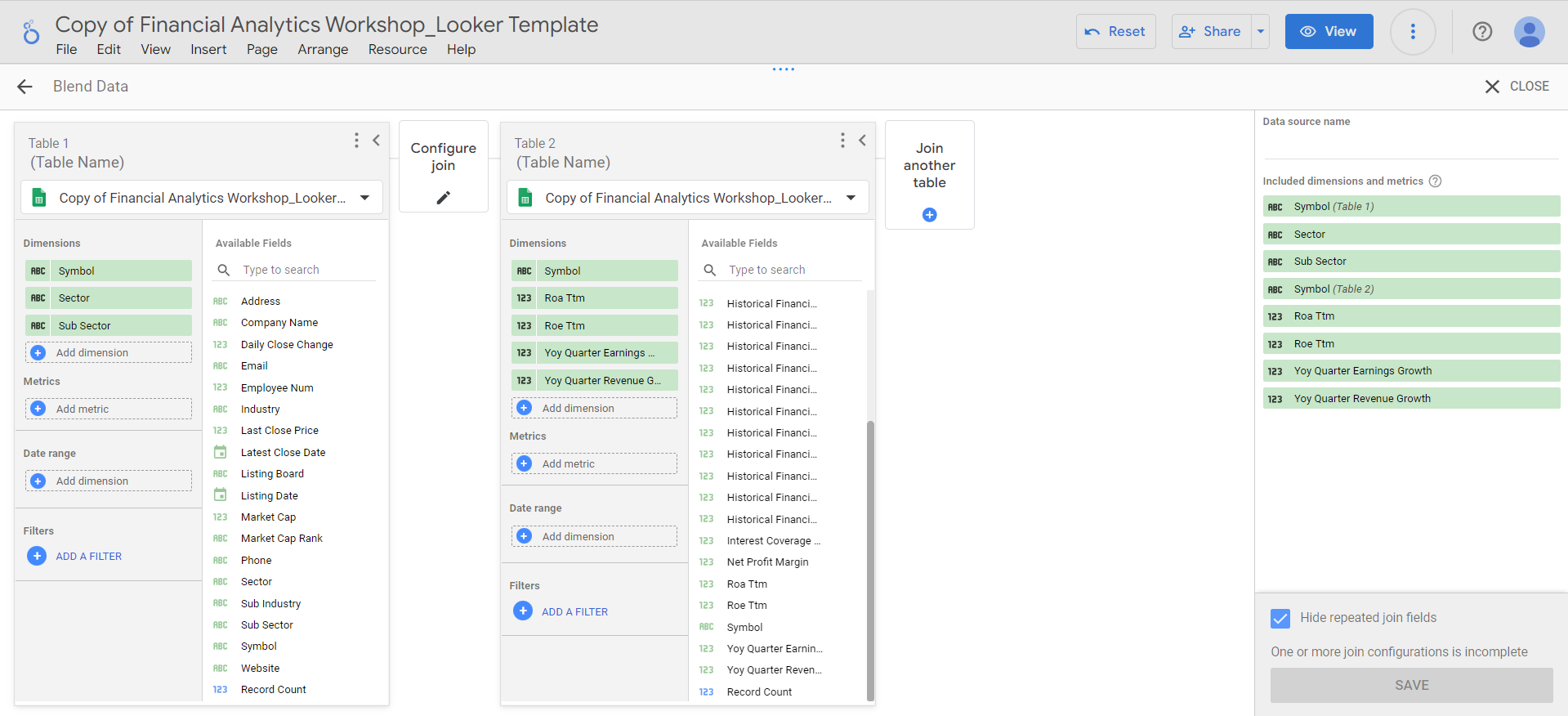Switch to View mode

pyautogui.click(x=1329, y=32)
